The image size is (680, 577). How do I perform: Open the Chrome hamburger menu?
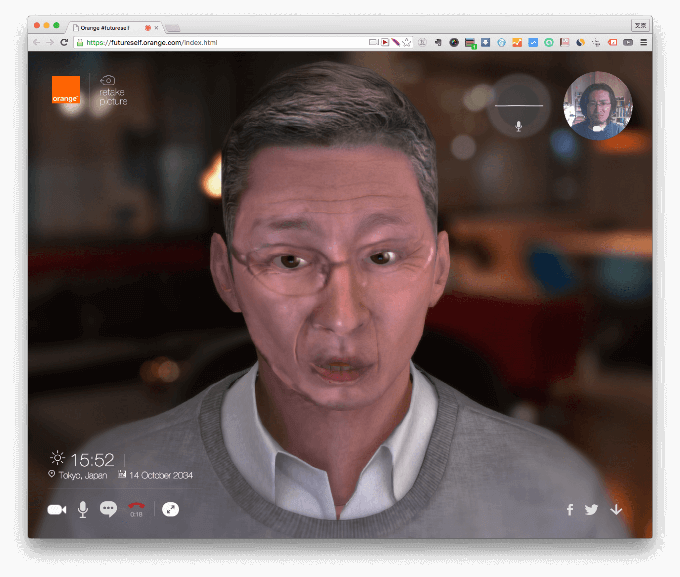(643, 43)
